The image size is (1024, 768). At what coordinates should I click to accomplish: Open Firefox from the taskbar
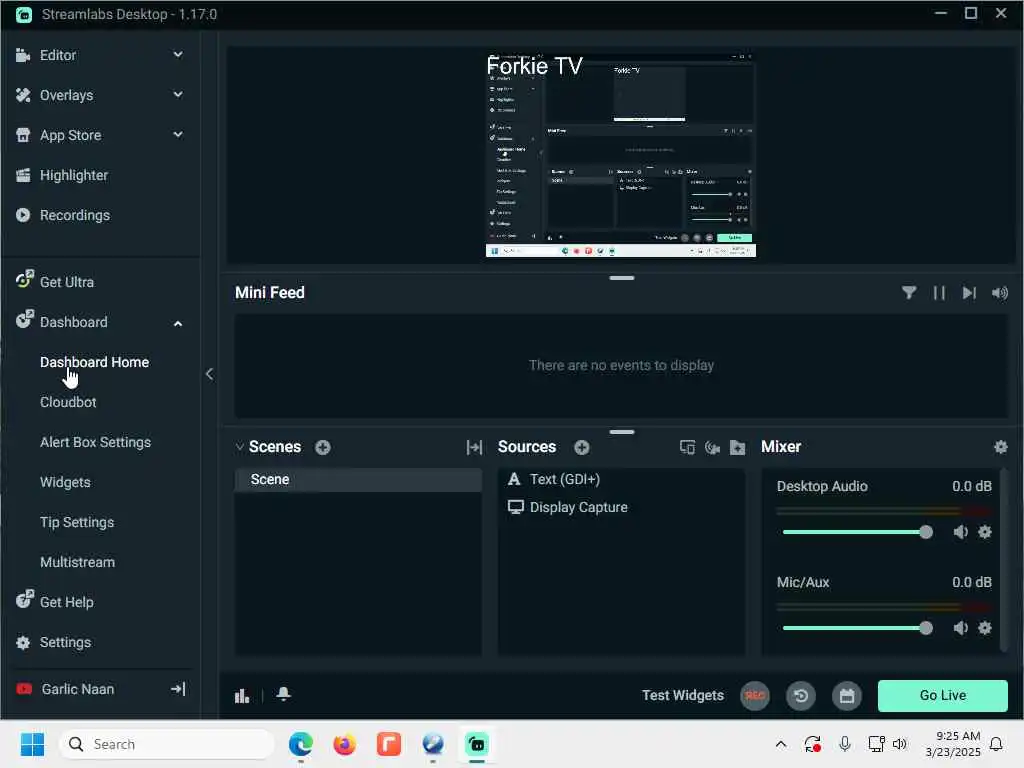344,744
